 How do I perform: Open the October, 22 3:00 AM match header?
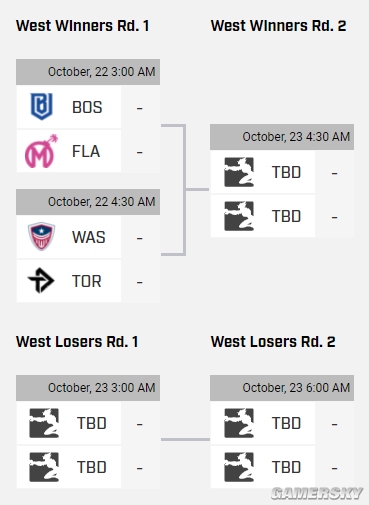click(88, 72)
